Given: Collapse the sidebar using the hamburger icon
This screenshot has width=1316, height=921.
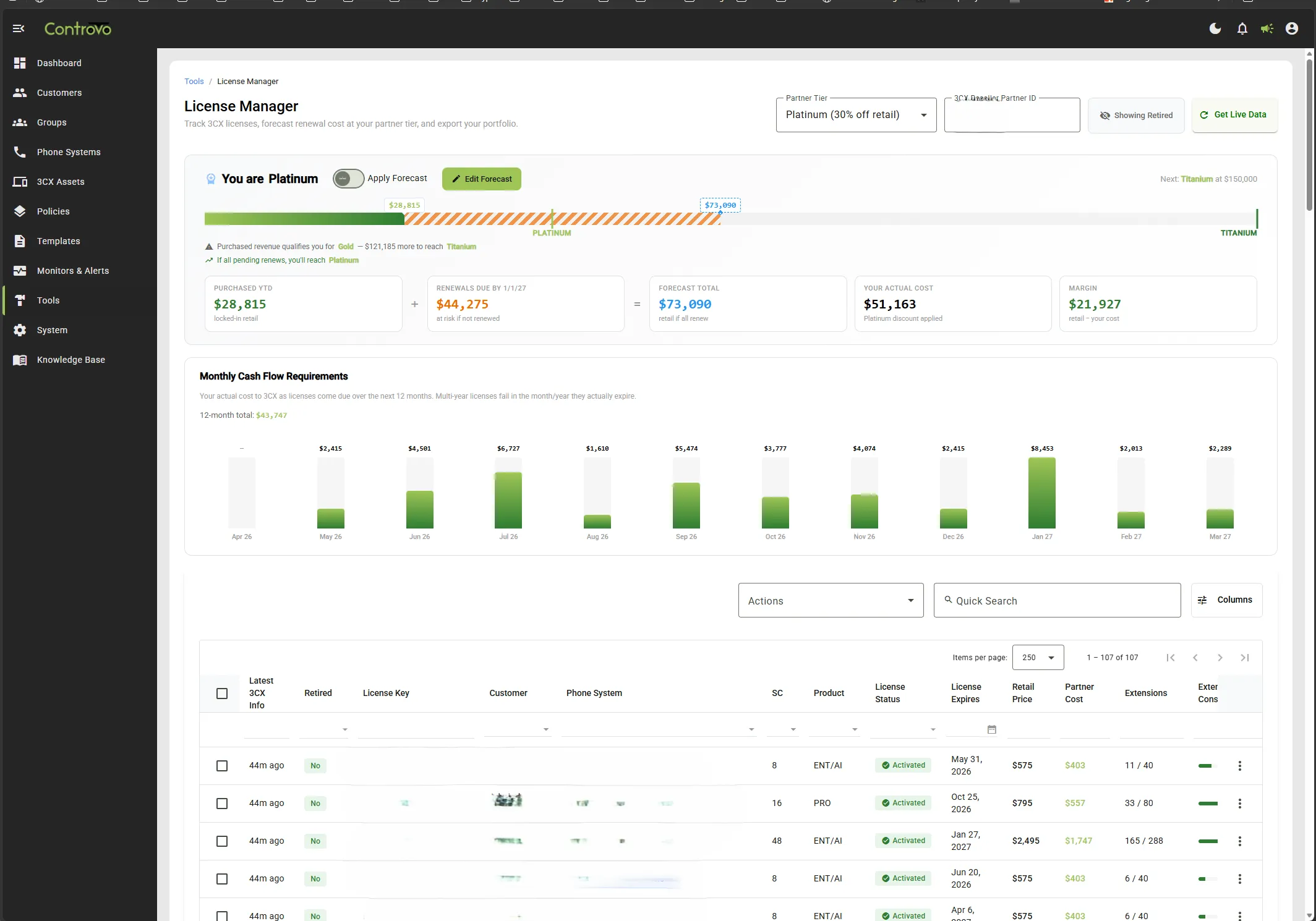Looking at the screenshot, I should tap(19, 28).
